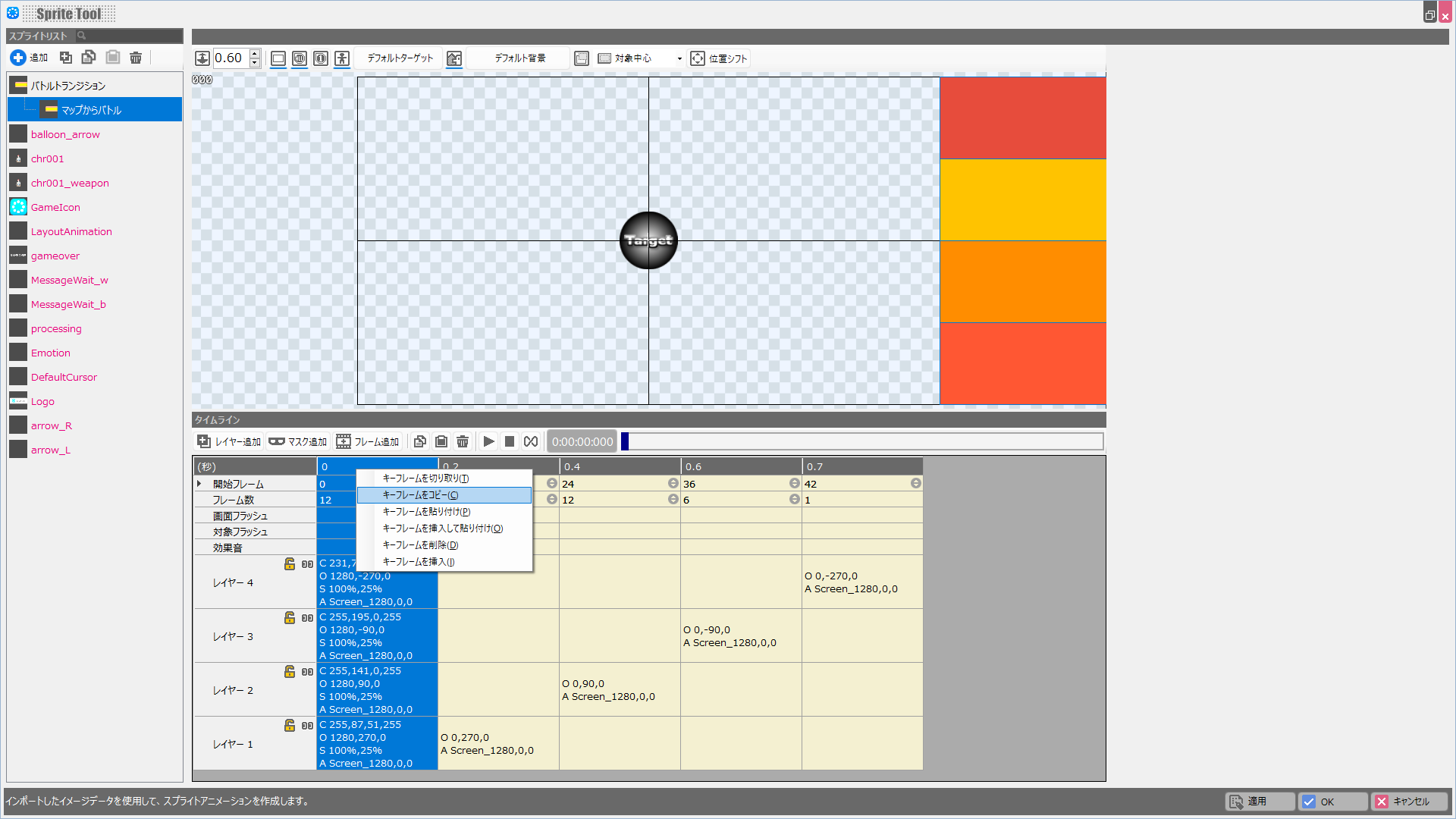1456x819 pixels.
Task: Click the マスク追加 mask add button
Action: click(x=298, y=441)
